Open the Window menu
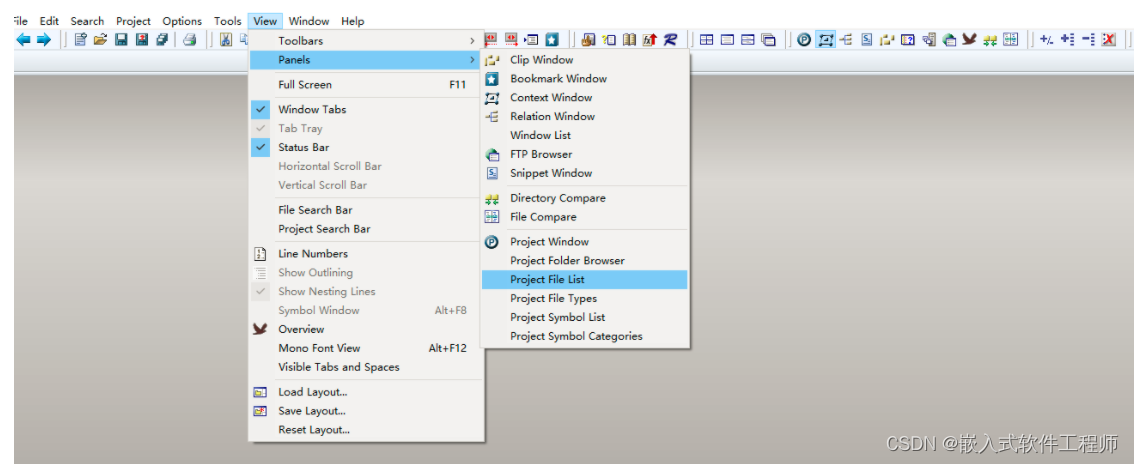Image resolution: width=1134 pixels, height=464 pixels. coord(309,21)
